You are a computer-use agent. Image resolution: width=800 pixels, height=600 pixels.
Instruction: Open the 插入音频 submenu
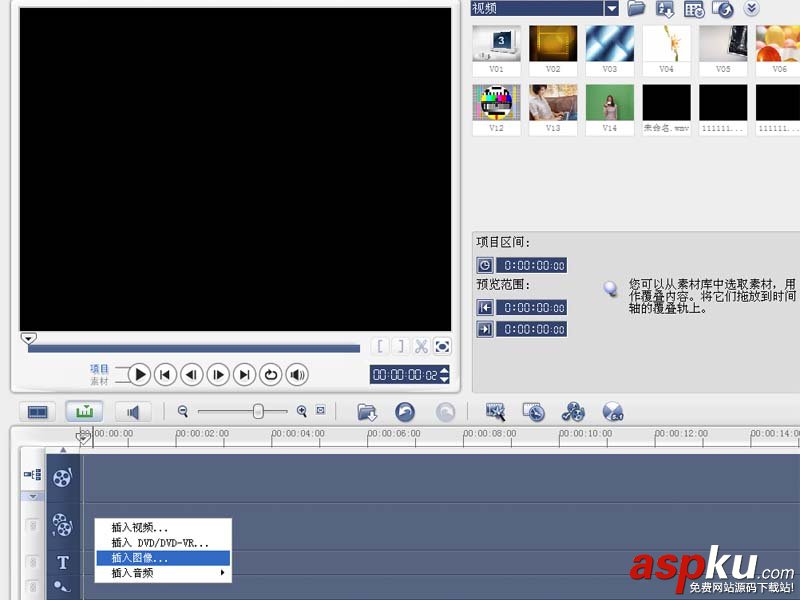coord(163,573)
